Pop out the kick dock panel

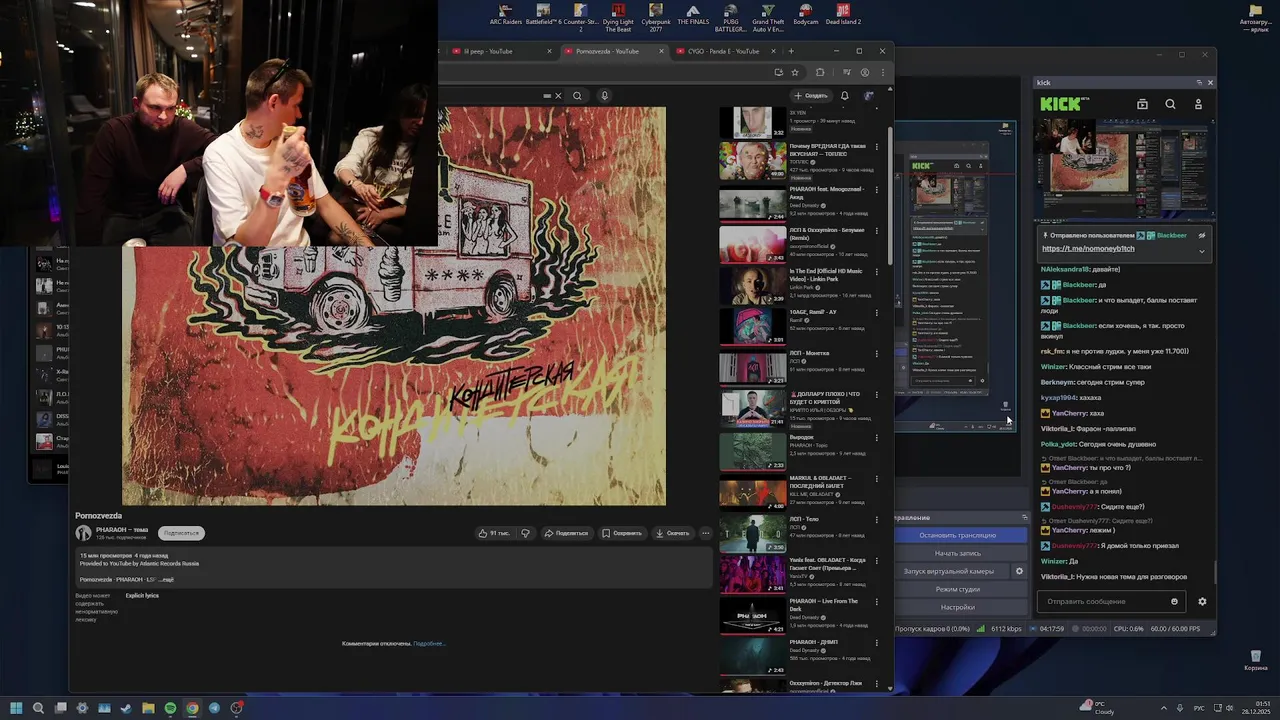click(1199, 83)
